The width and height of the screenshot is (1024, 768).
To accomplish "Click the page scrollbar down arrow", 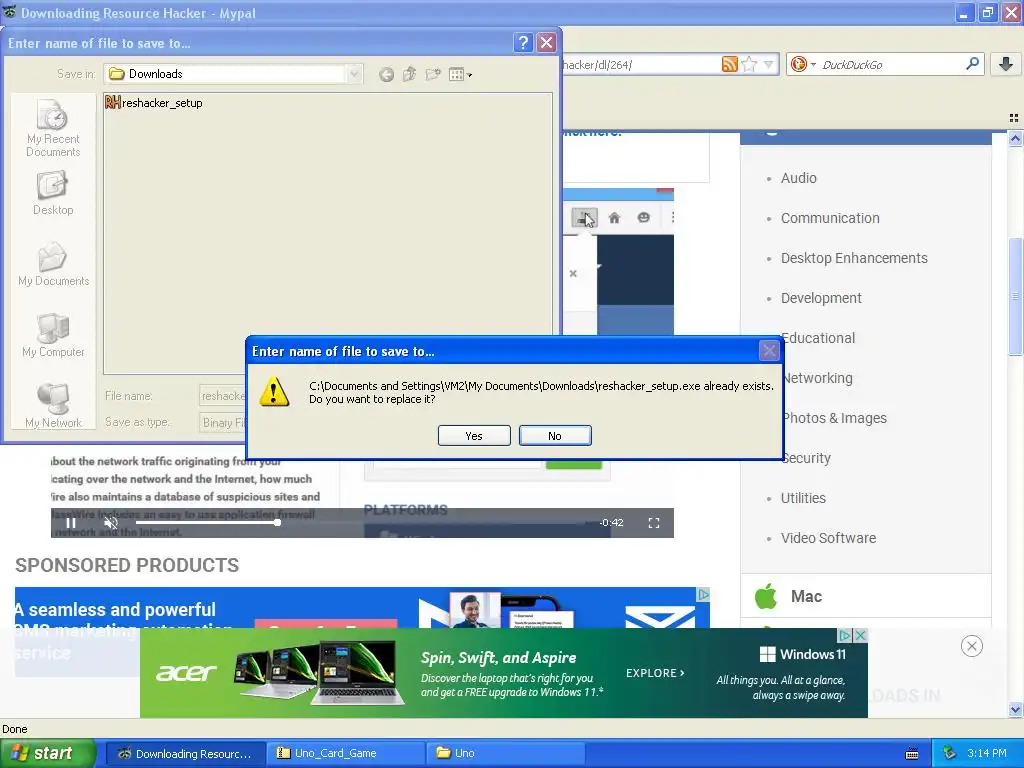I will (1015, 709).
